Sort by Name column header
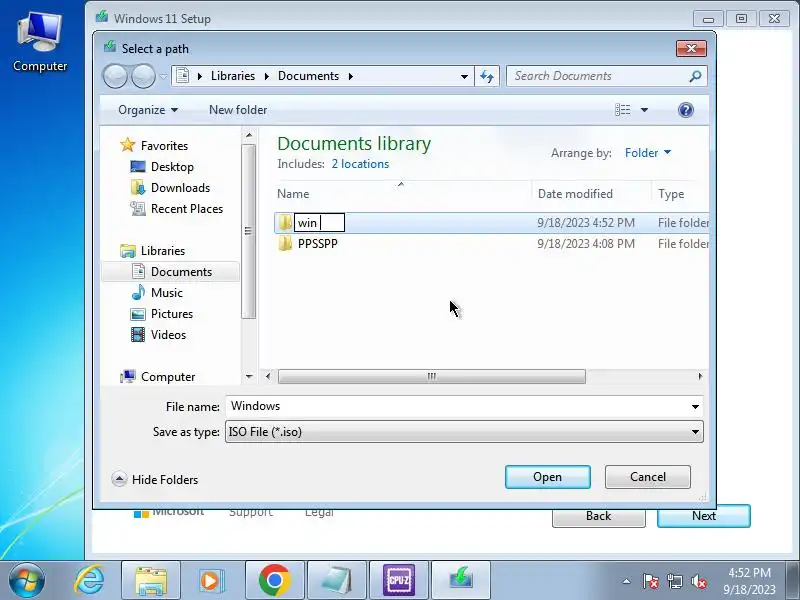The image size is (800, 600). (403, 194)
